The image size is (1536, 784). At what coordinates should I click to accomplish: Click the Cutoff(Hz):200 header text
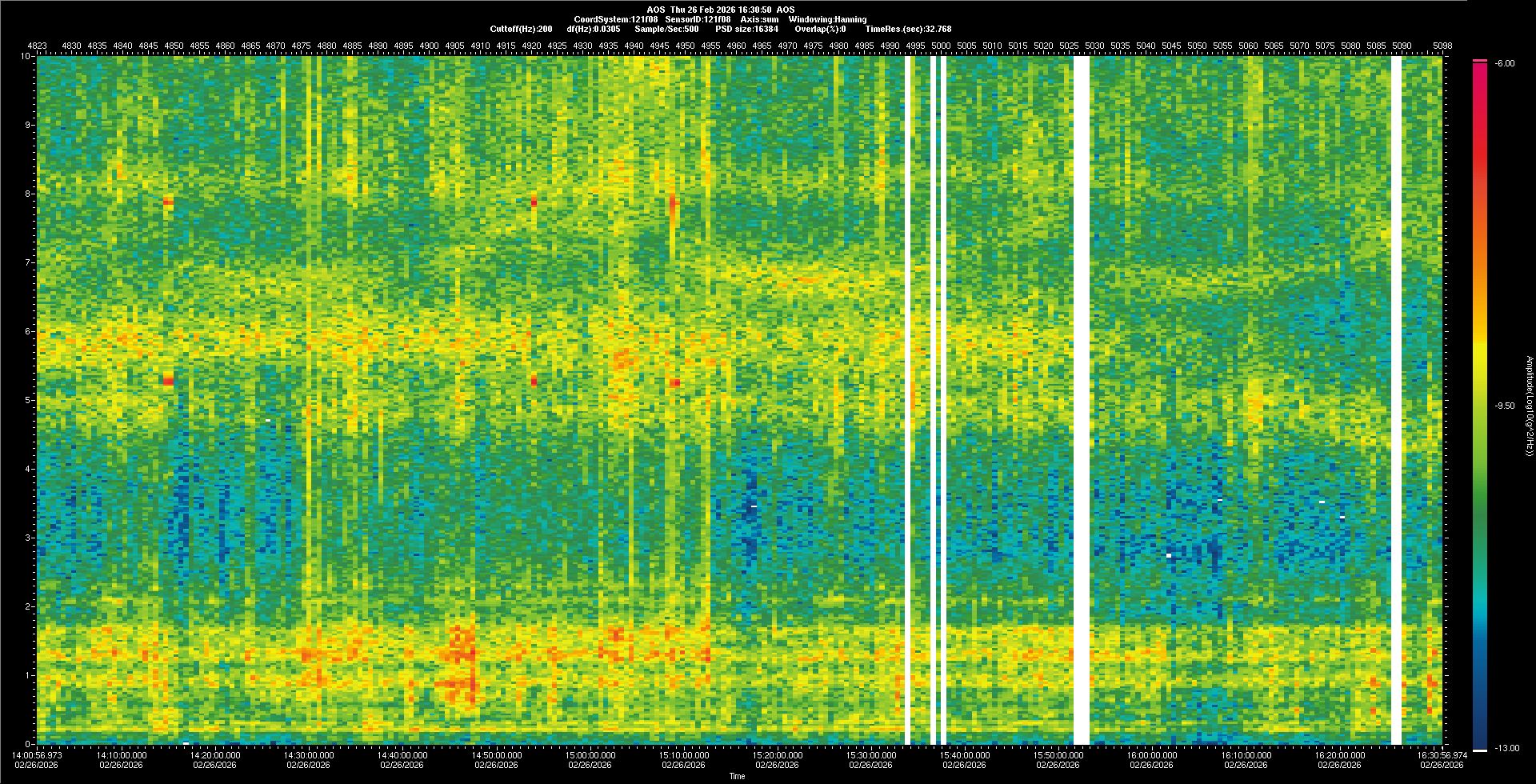pos(521,29)
